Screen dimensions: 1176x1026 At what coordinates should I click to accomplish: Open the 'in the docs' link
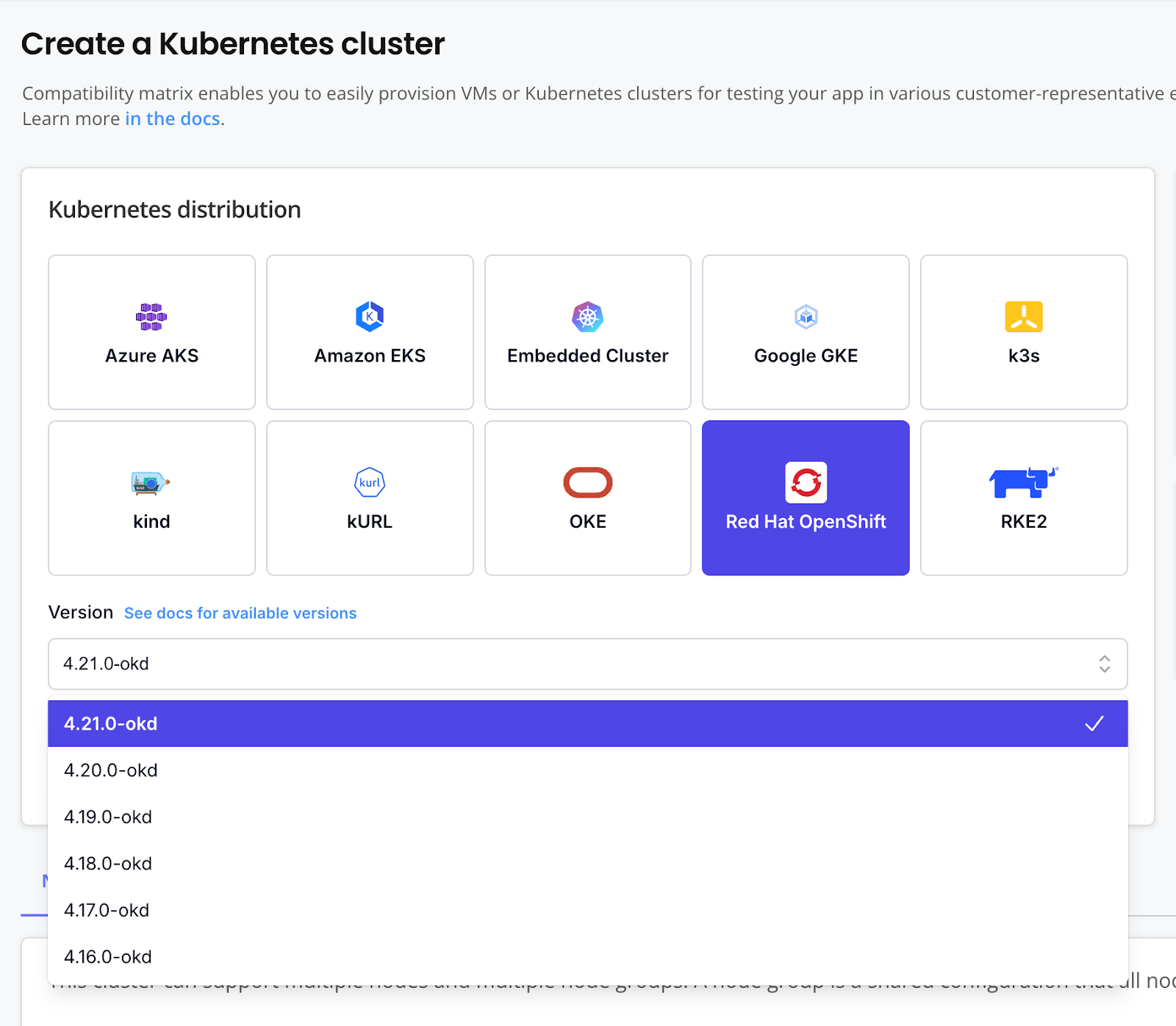[173, 119]
